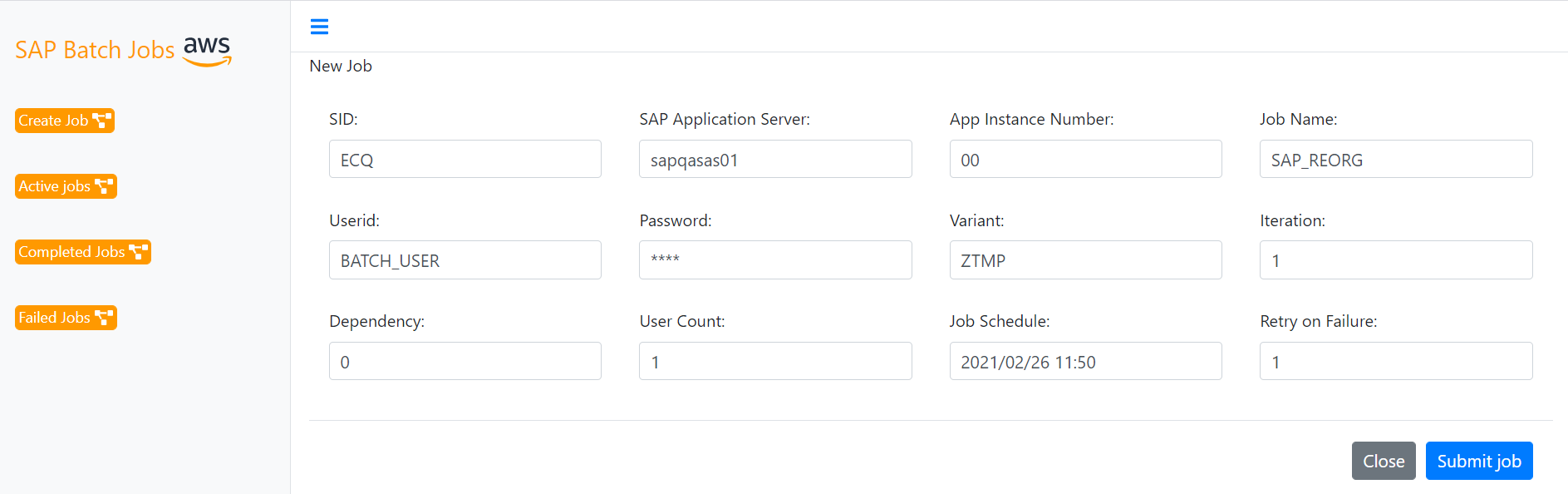This screenshot has width=1568, height=494.
Task: Open the Completed Jobs list
Action: pos(83,252)
